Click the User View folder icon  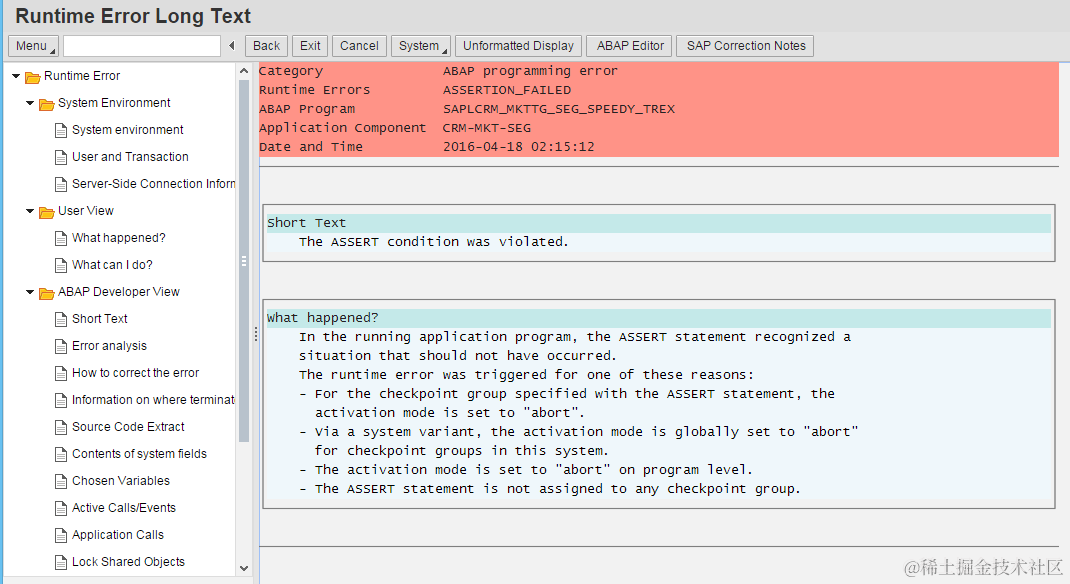(x=46, y=212)
